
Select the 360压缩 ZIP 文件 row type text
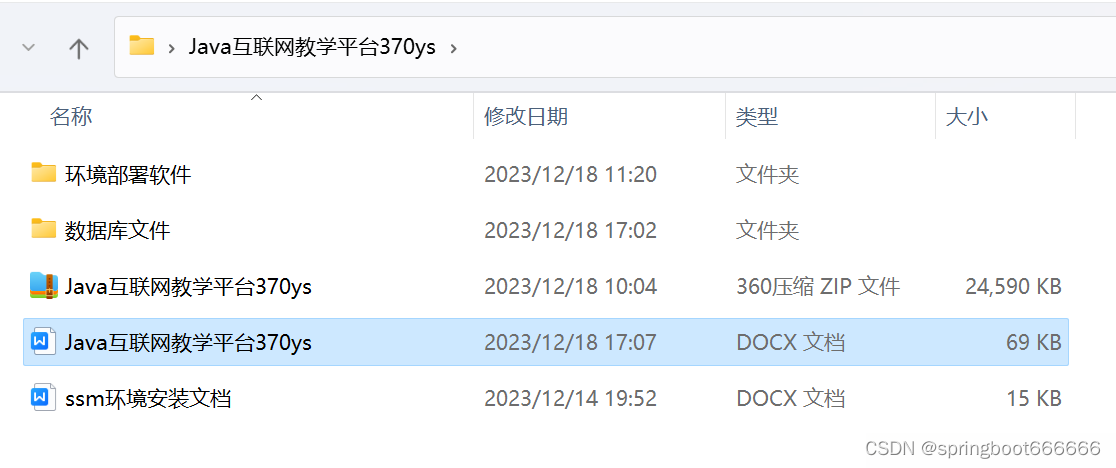pyautogui.click(x=818, y=287)
